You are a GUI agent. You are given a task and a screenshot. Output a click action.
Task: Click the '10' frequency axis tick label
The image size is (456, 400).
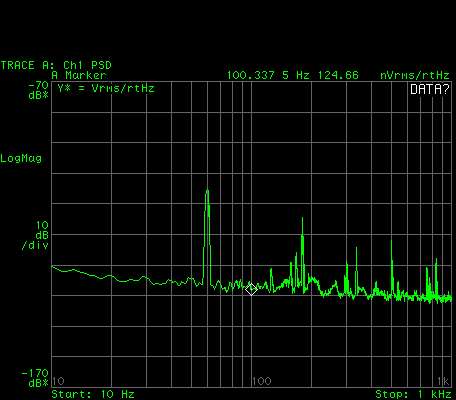coord(59,381)
